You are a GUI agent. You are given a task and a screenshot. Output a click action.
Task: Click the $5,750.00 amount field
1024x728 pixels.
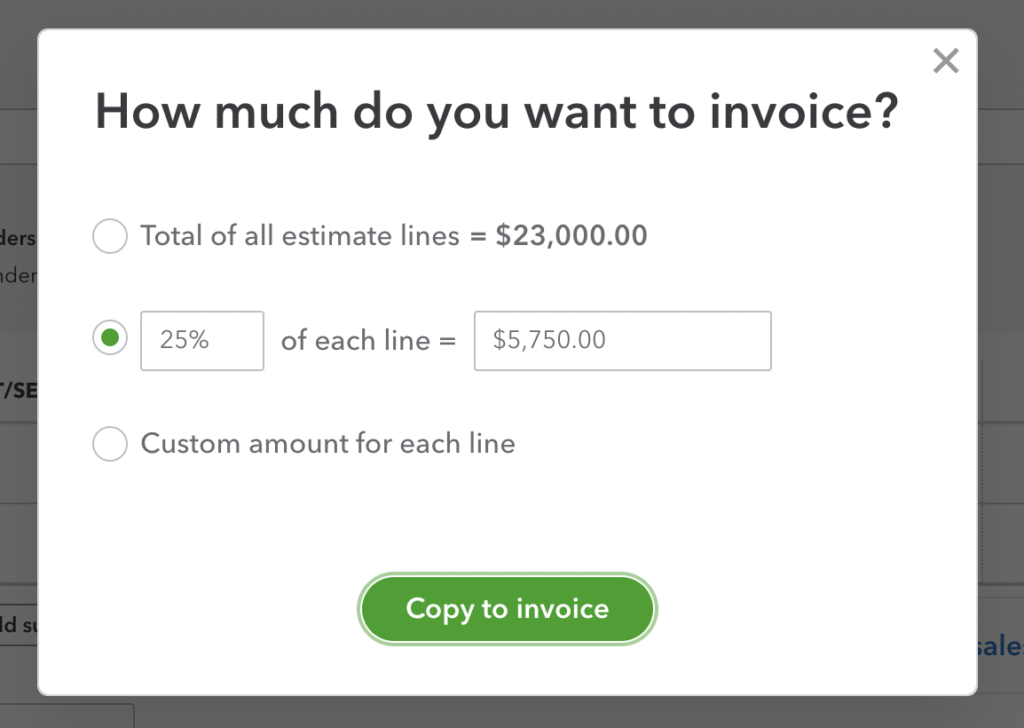tap(622, 341)
